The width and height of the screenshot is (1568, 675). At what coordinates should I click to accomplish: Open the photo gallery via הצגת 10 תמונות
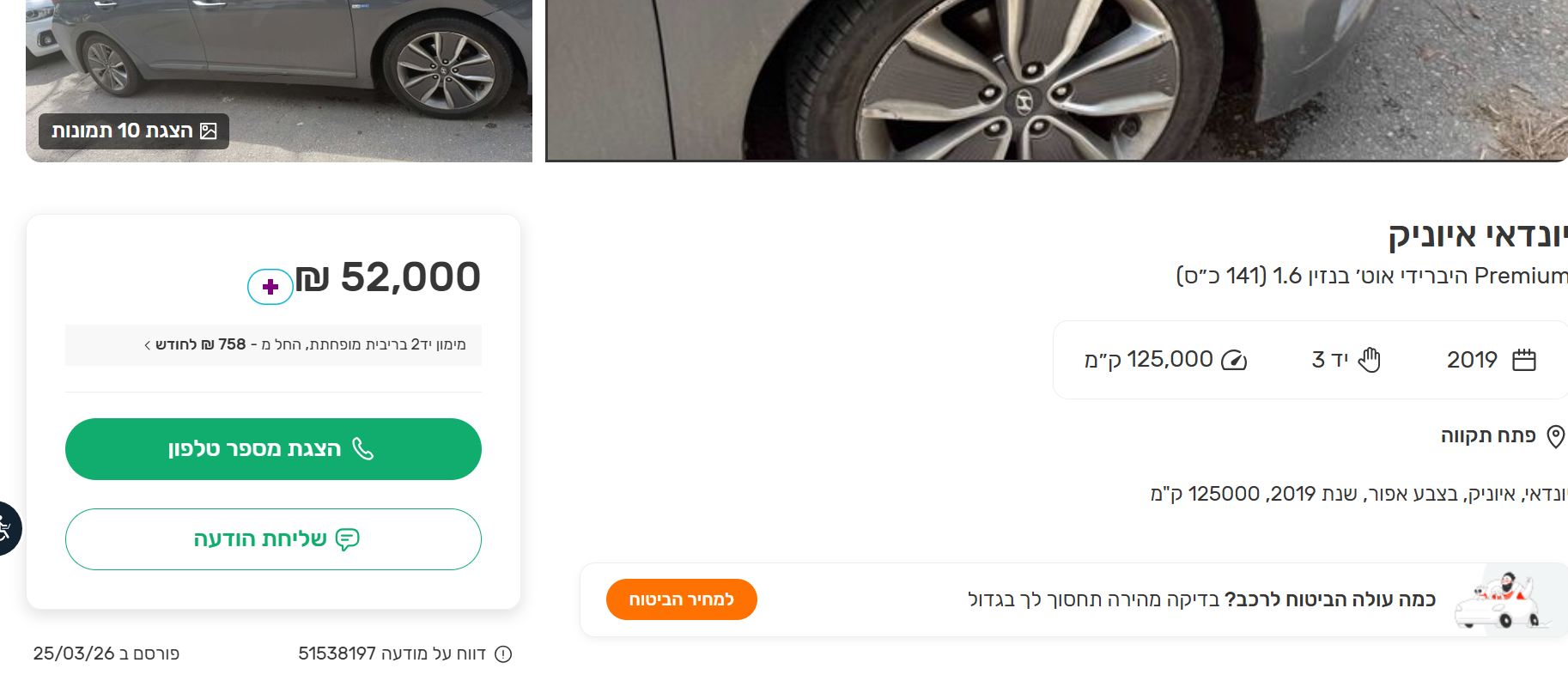point(133,131)
